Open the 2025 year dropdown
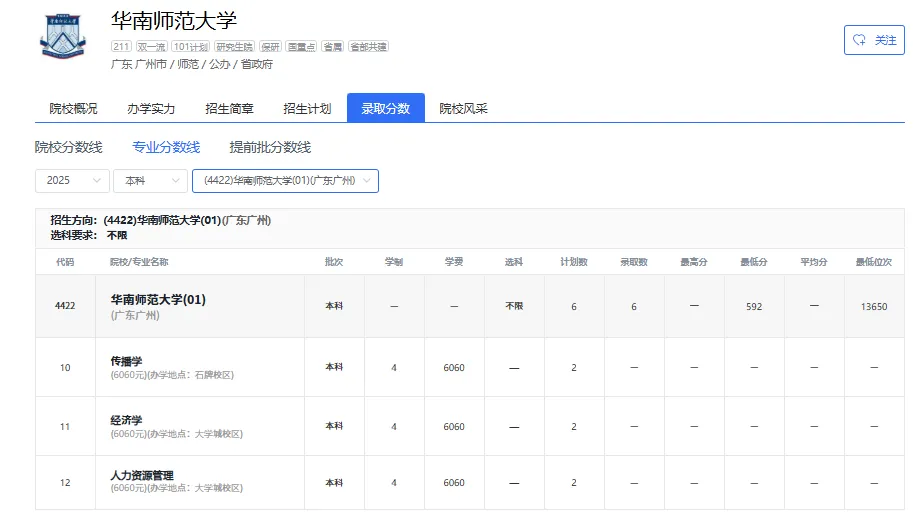The height and width of the screenshot is (525, 924). 72,181
